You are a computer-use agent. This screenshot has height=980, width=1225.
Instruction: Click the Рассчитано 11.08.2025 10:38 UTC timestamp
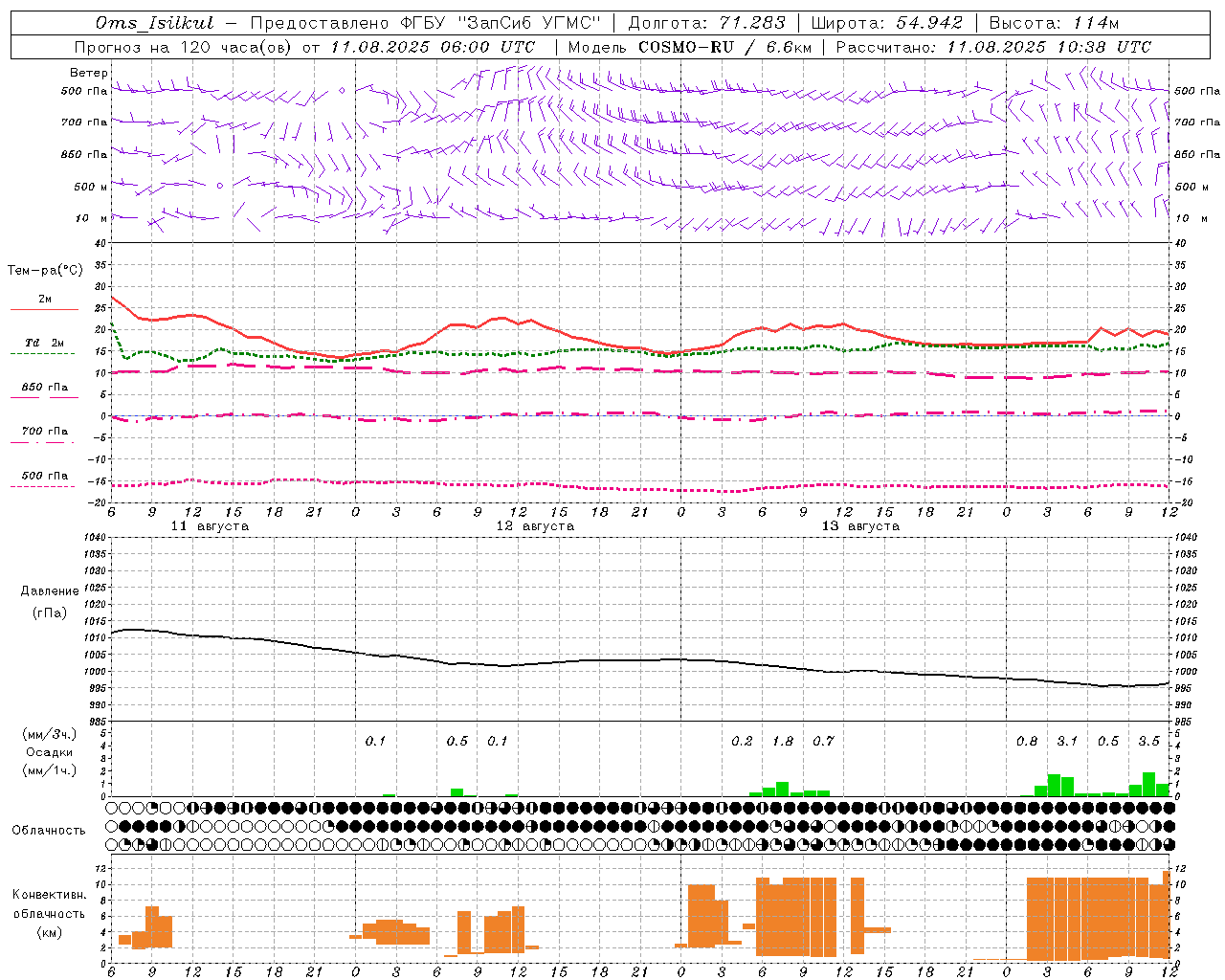tap(993, 47)
